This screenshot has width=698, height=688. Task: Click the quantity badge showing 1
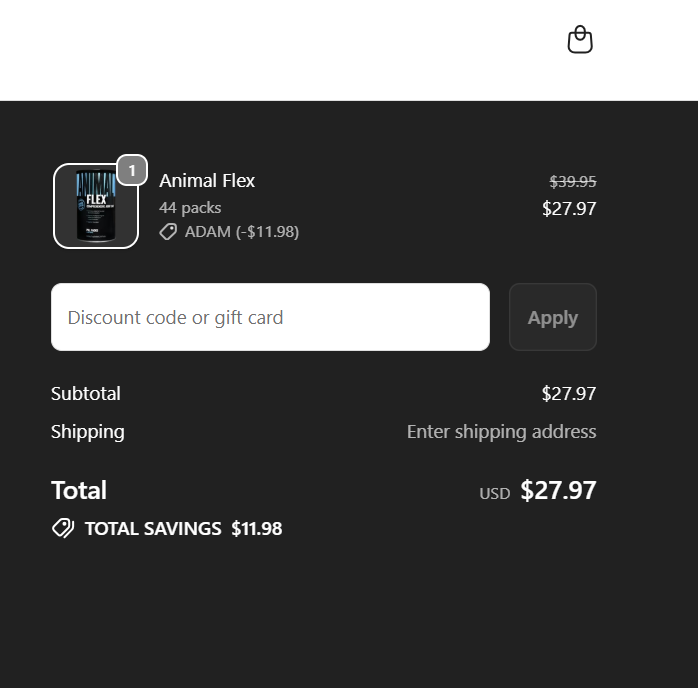(132, 171)
